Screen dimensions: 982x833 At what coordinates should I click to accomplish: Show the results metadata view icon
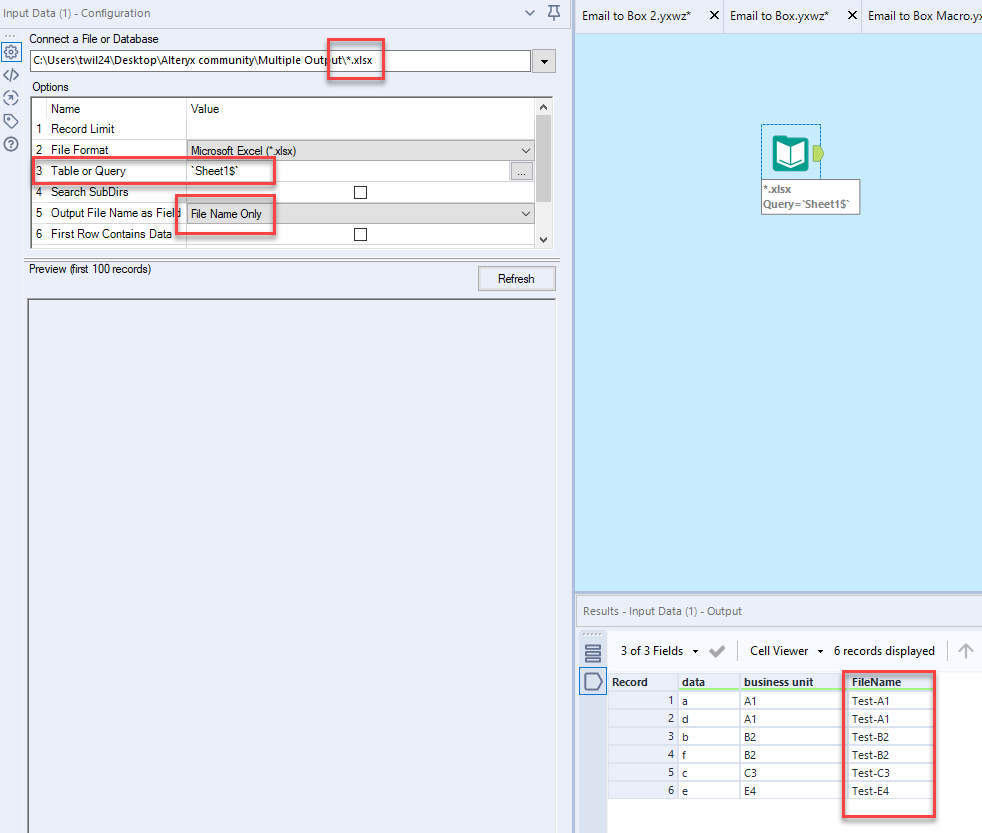[x=592, y=653]
